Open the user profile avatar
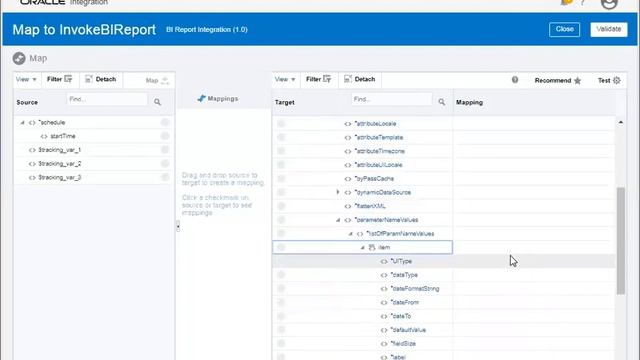 pyautogui.click(x=609, y=4)
